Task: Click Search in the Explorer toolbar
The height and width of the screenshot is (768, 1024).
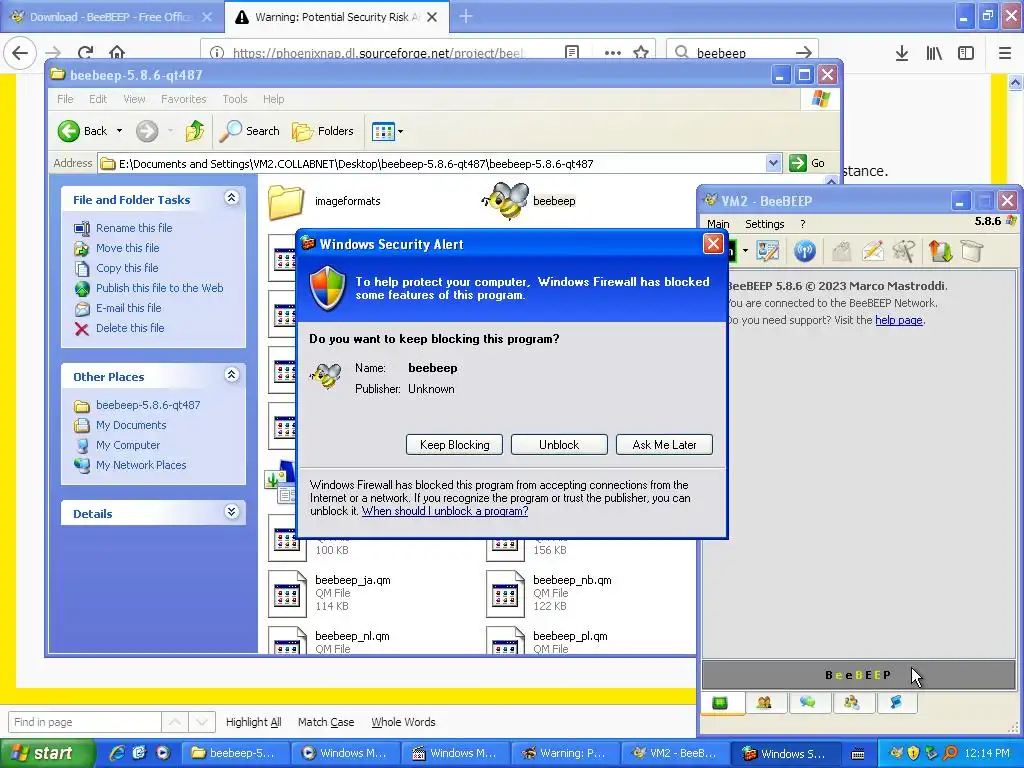Action: (249, 131)
